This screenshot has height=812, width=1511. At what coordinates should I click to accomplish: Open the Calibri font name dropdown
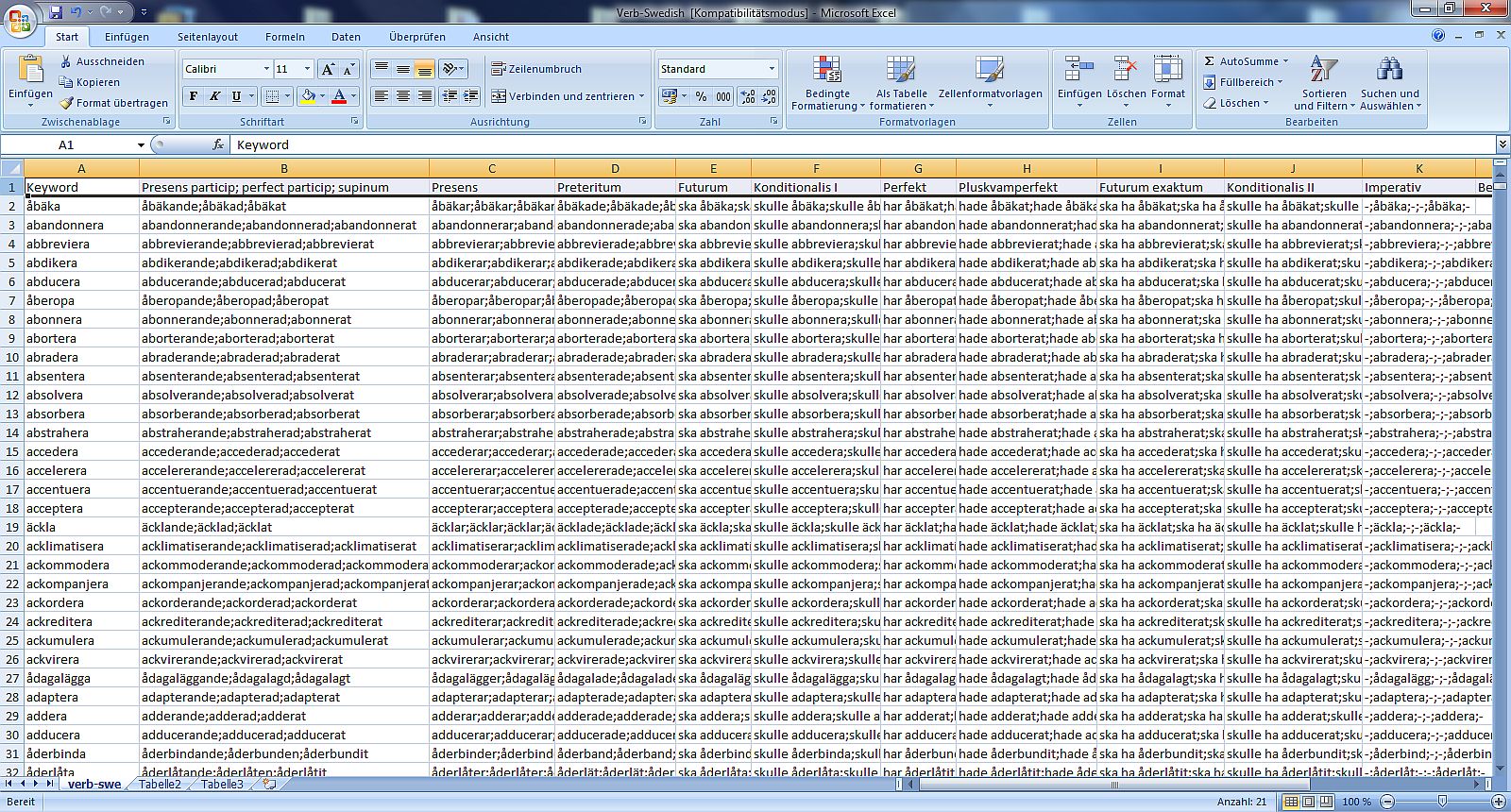click(266, 69)
